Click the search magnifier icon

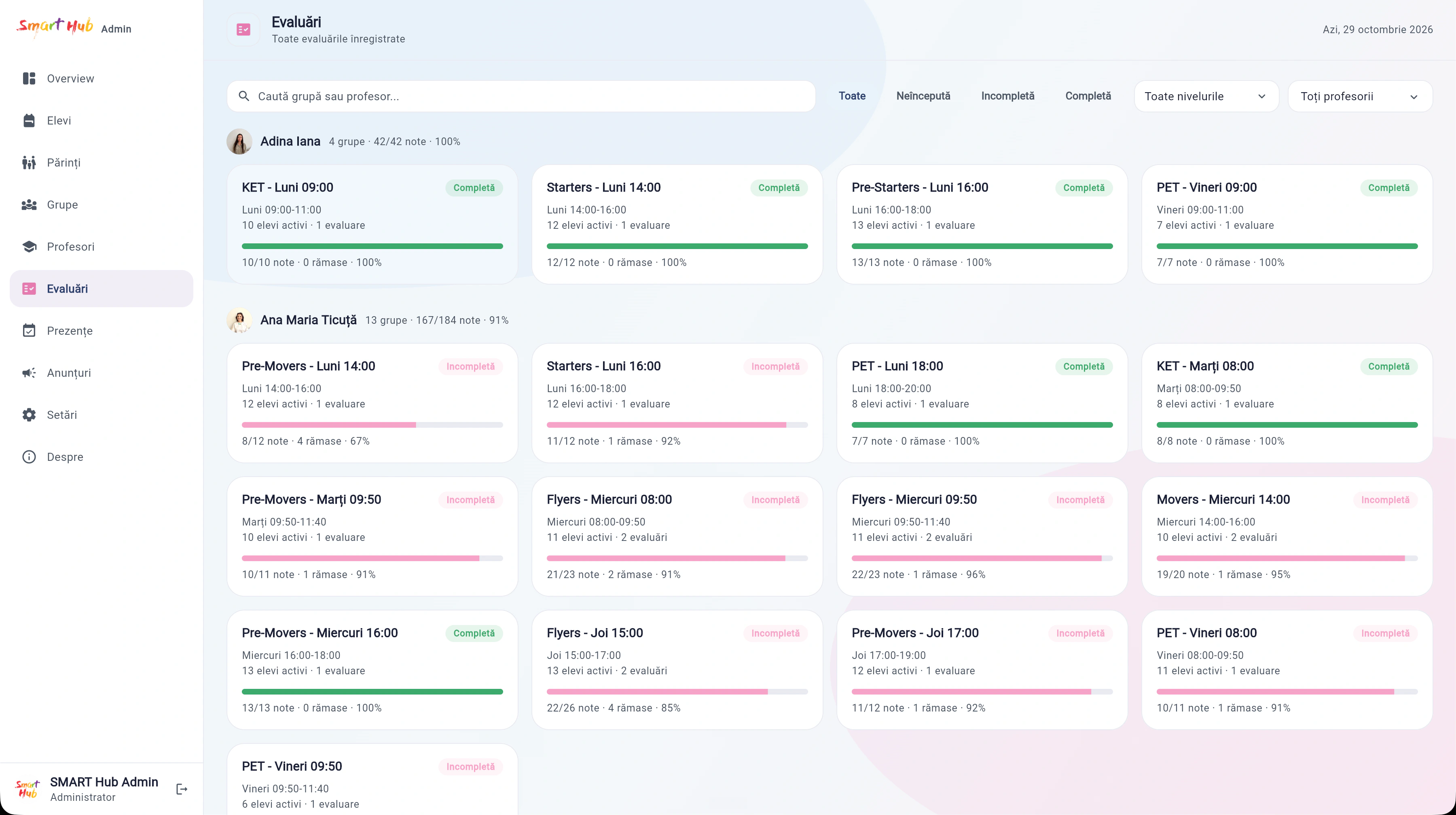(x=244, y=96)
